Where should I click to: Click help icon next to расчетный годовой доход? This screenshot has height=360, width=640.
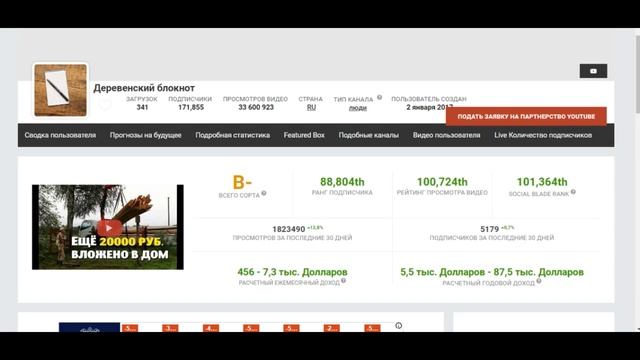tap(539, 281)
